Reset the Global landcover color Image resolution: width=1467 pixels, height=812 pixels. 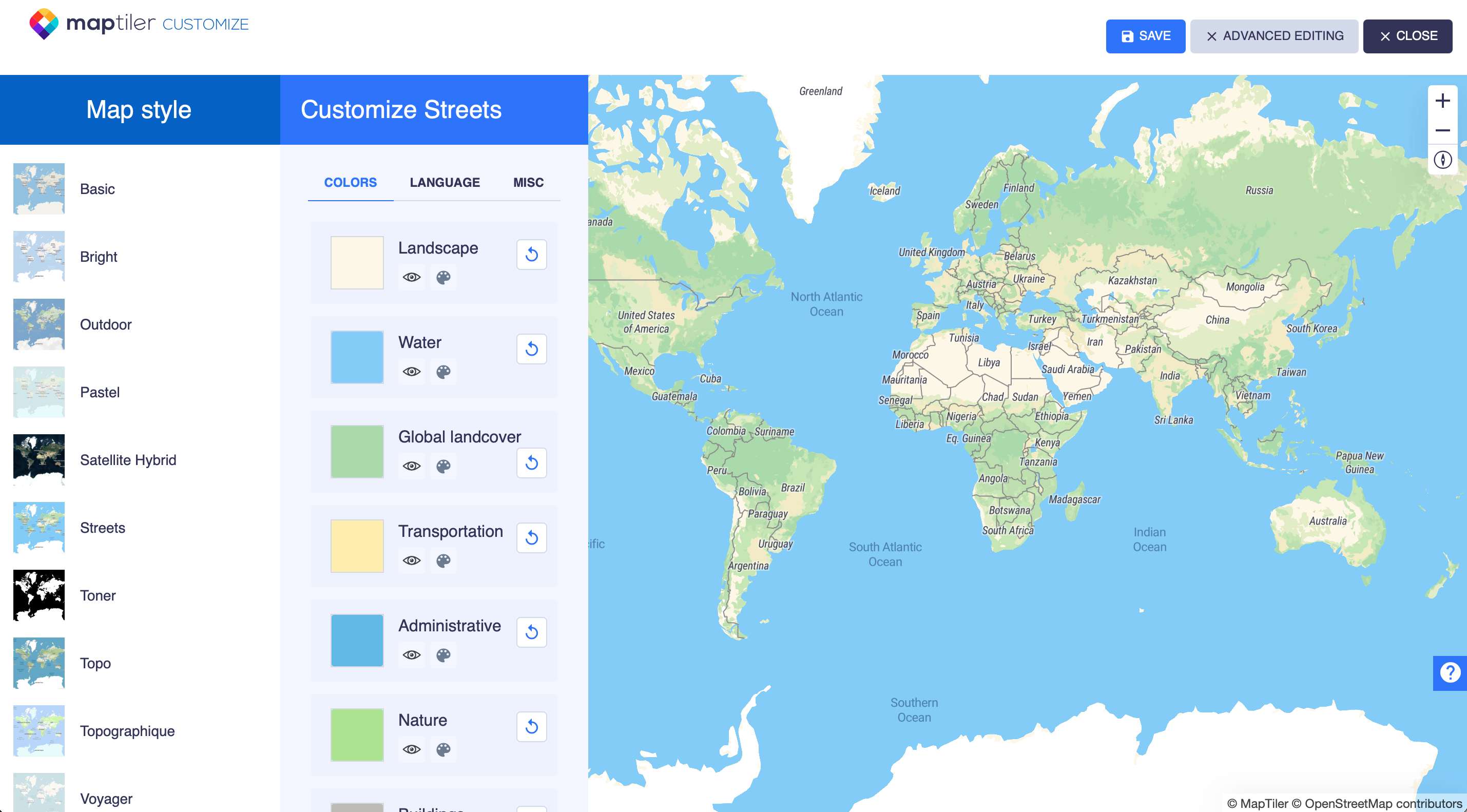531,463
